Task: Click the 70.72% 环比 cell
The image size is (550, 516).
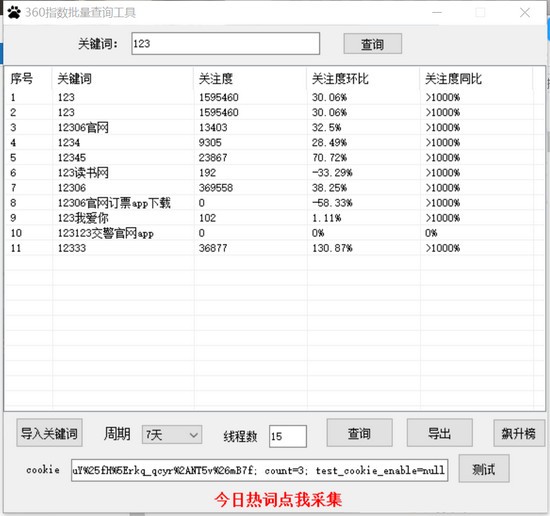Action: [x=329, y=158]
